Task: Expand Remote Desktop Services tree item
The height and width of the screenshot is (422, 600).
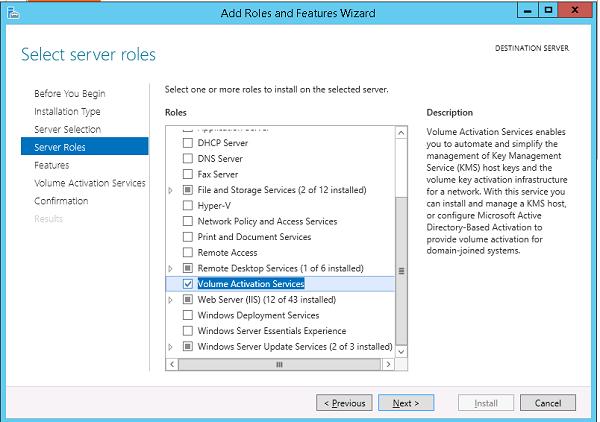Action: (x=171, y=268)
